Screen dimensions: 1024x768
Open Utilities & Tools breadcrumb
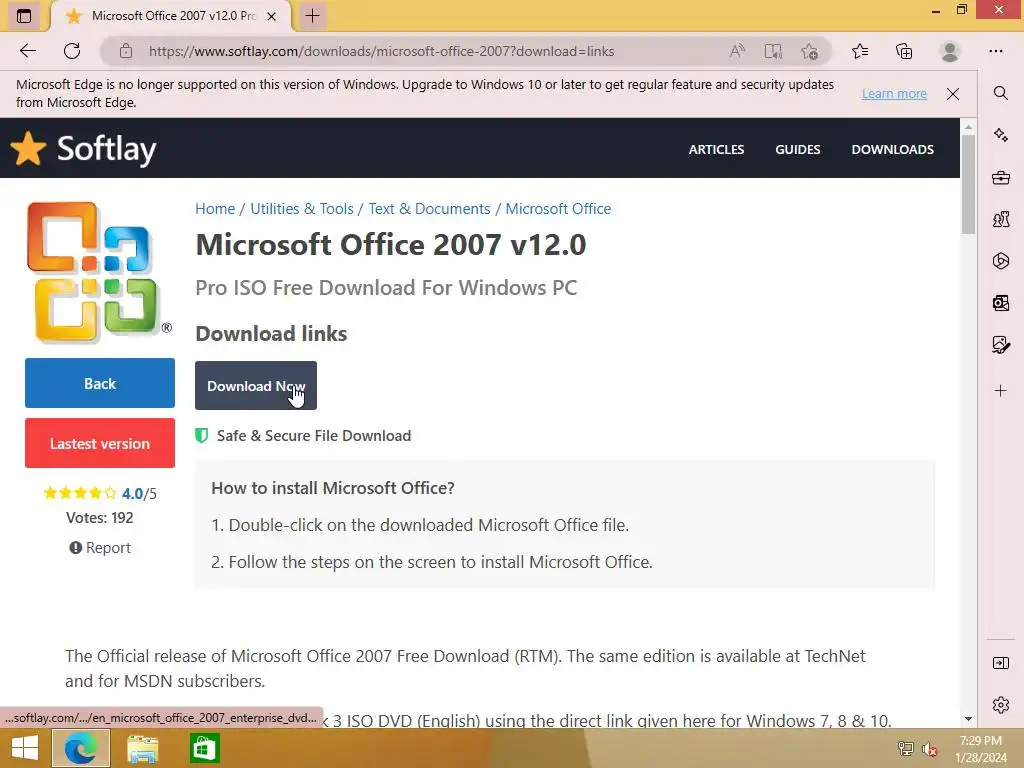click(x=302, y=208)
